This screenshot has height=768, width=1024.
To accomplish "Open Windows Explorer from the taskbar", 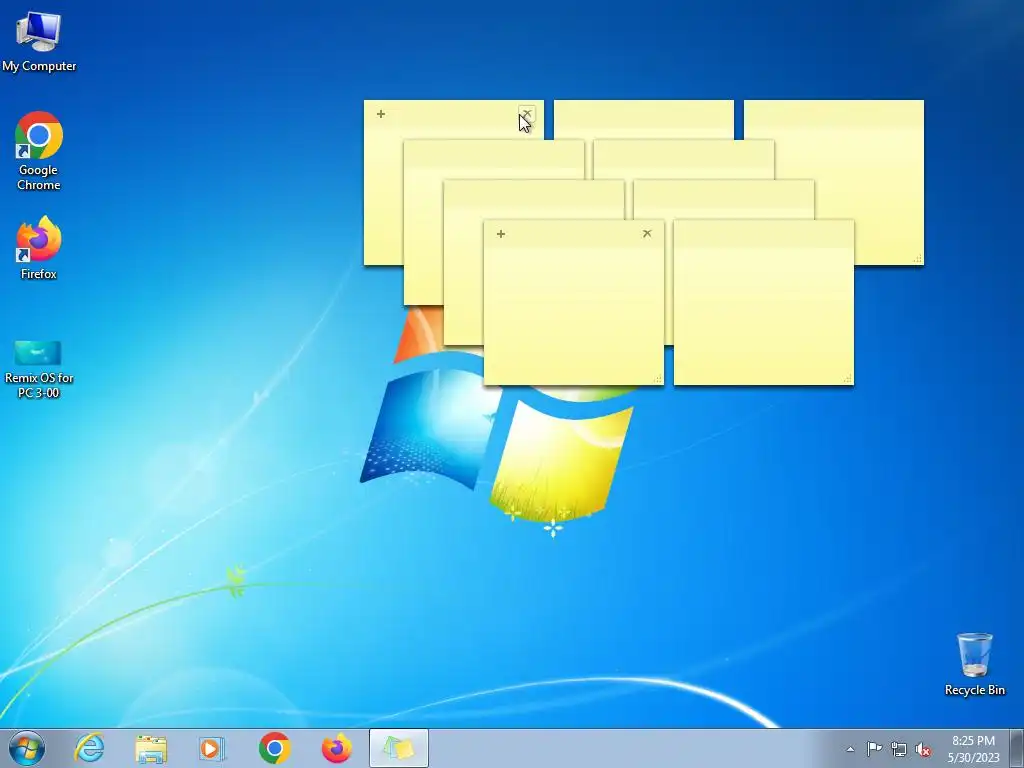I will pos(151,748).
